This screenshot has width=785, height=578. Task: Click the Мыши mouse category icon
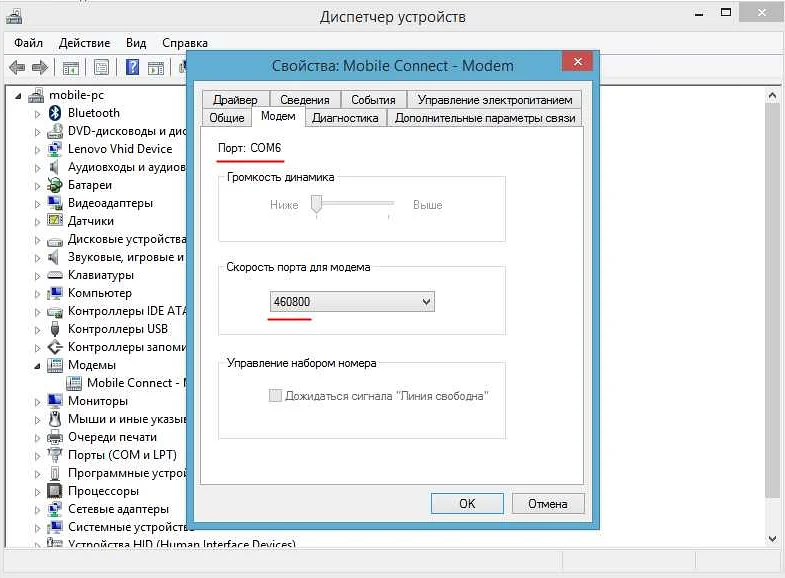coord(55,419)
